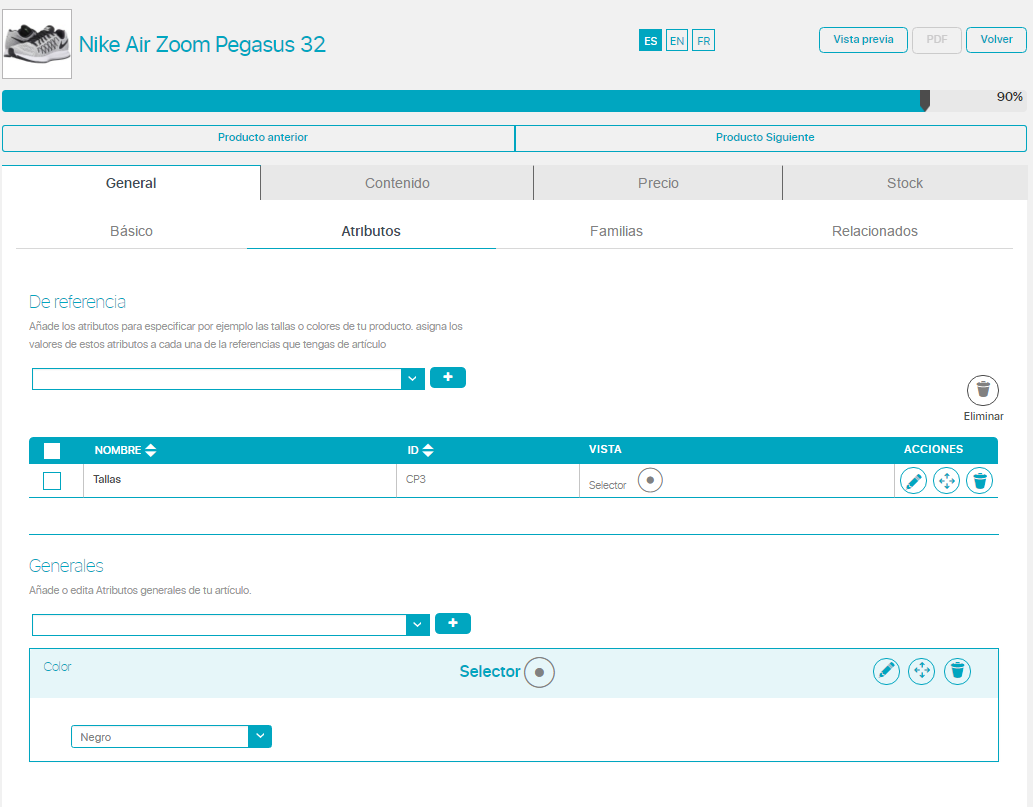Switch to the Precio tab
The width and height of the screenshot is (1033, 807).
pyautogui.click(x=658, y=183)
